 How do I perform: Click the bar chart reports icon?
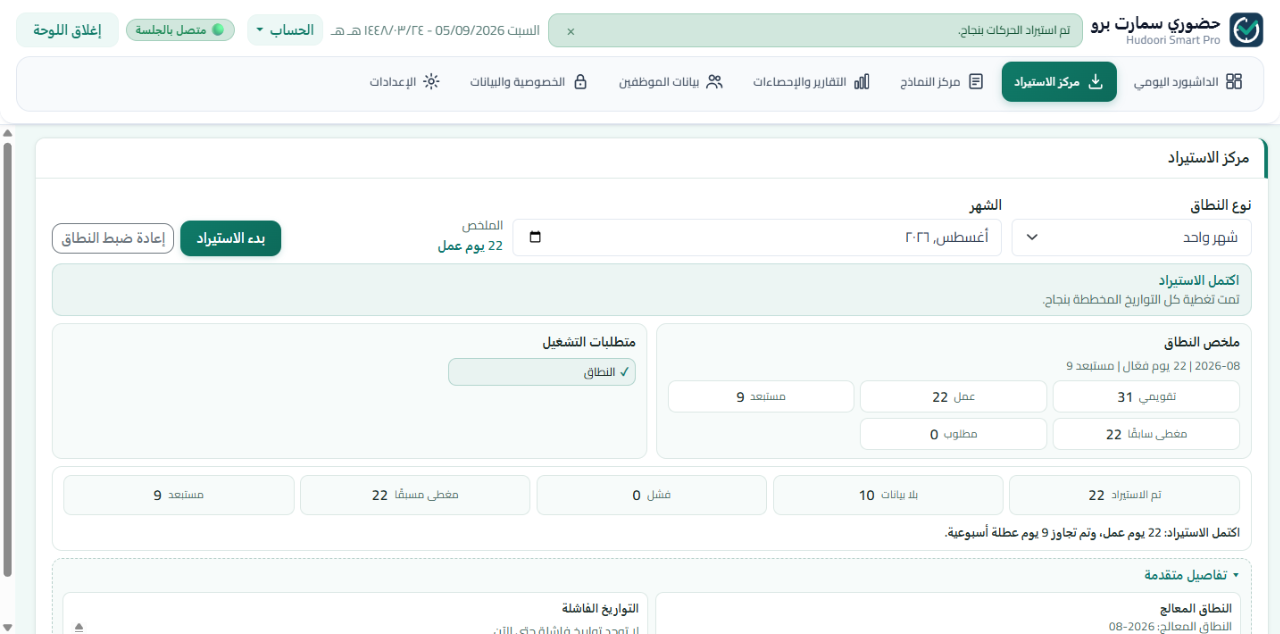(x=862, y=82)
